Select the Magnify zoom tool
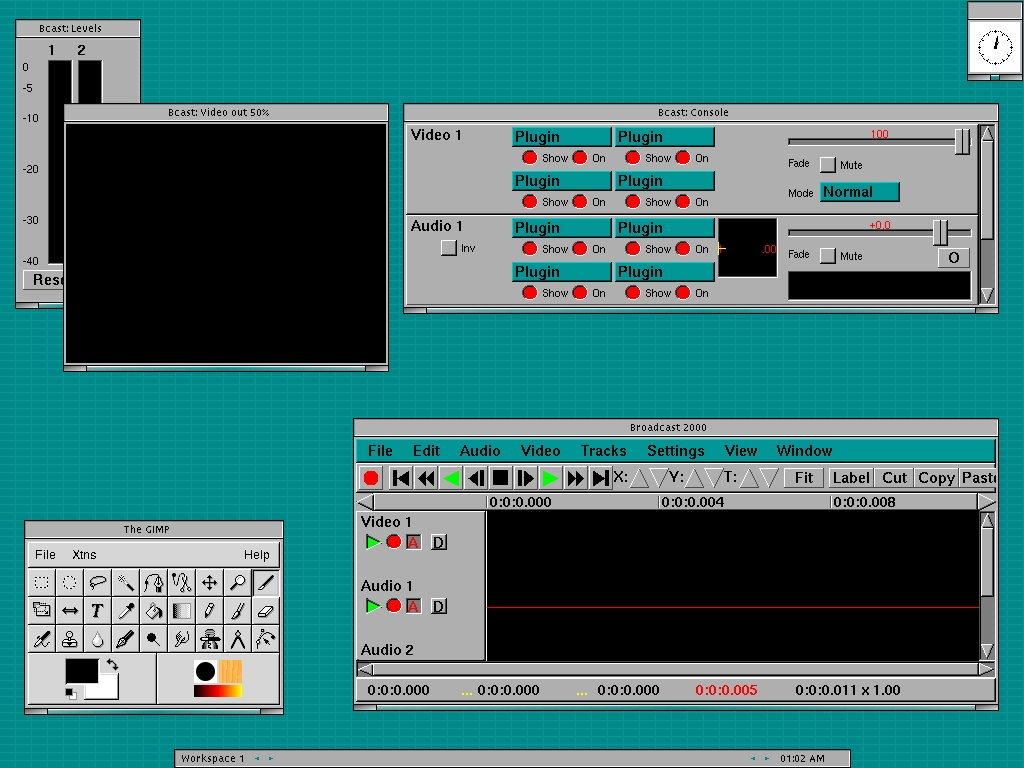The height and width of the screenshot is (768, 1024). tap(237, 582)
